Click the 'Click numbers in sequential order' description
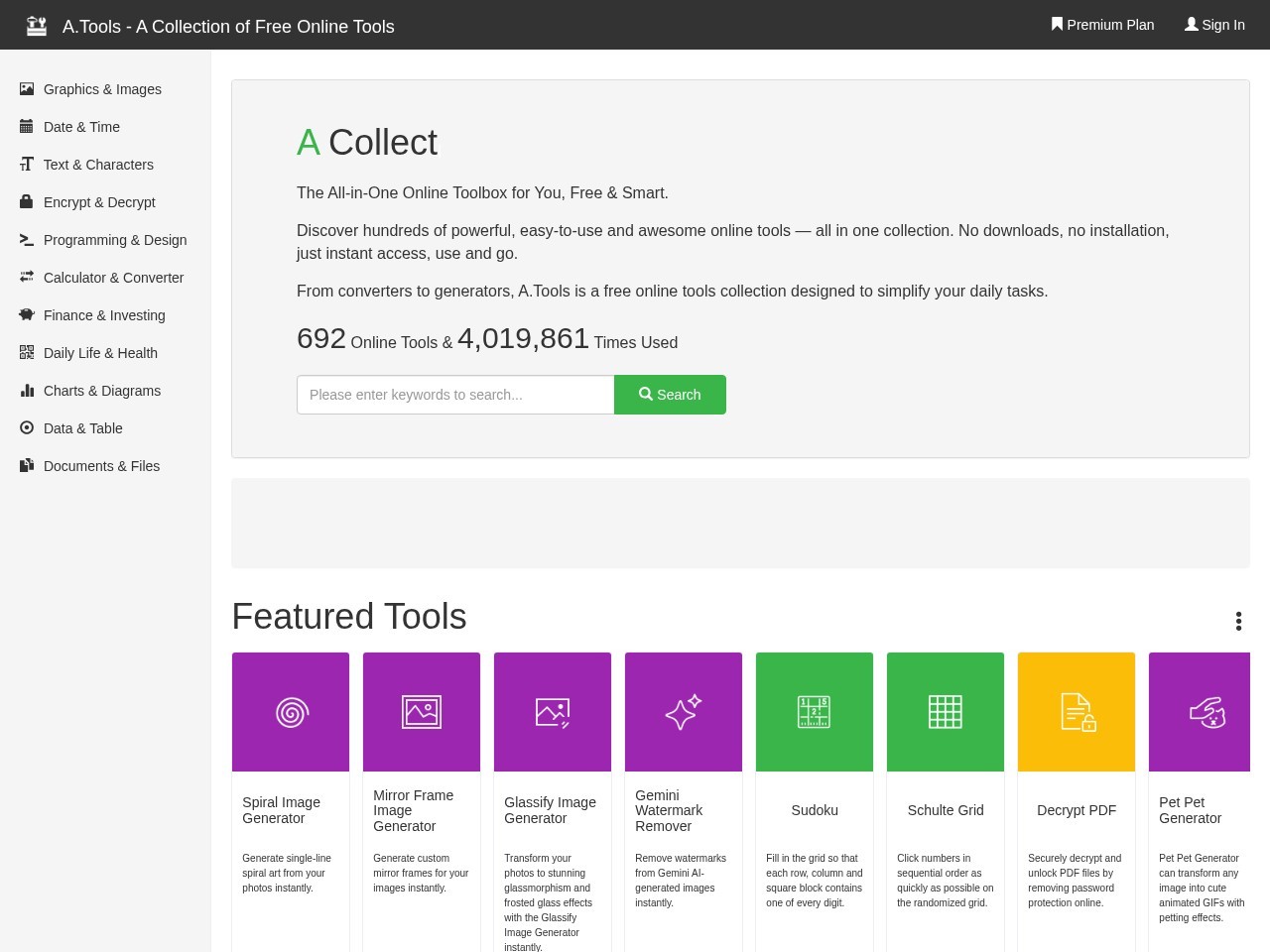Screen dimensions: 1270x952 (945, 881)
